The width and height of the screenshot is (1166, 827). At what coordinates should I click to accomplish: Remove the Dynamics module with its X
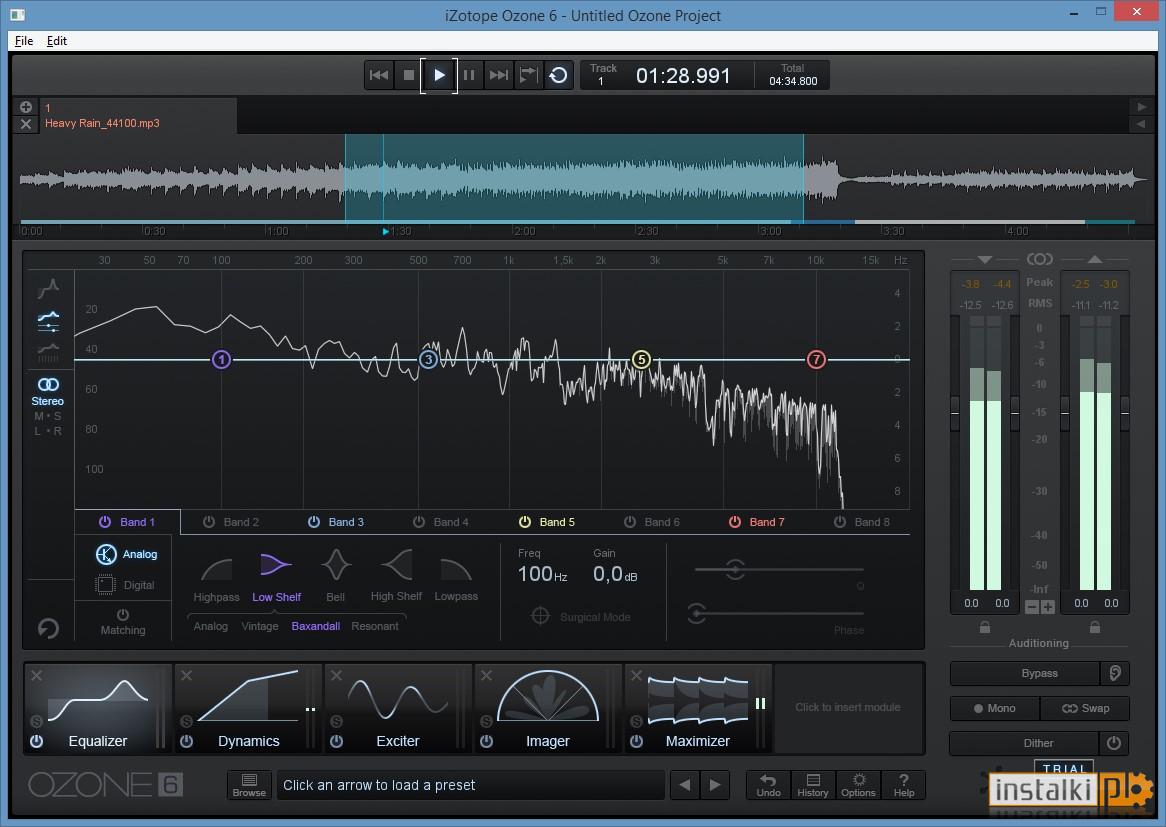click(187, 675)
